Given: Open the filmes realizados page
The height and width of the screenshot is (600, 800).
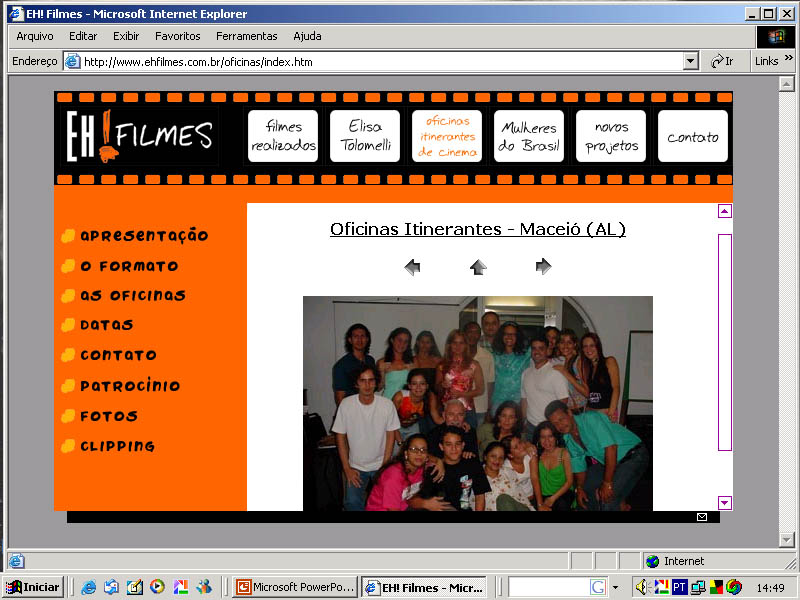Looking at the screenshot, I should pos(283,136).
